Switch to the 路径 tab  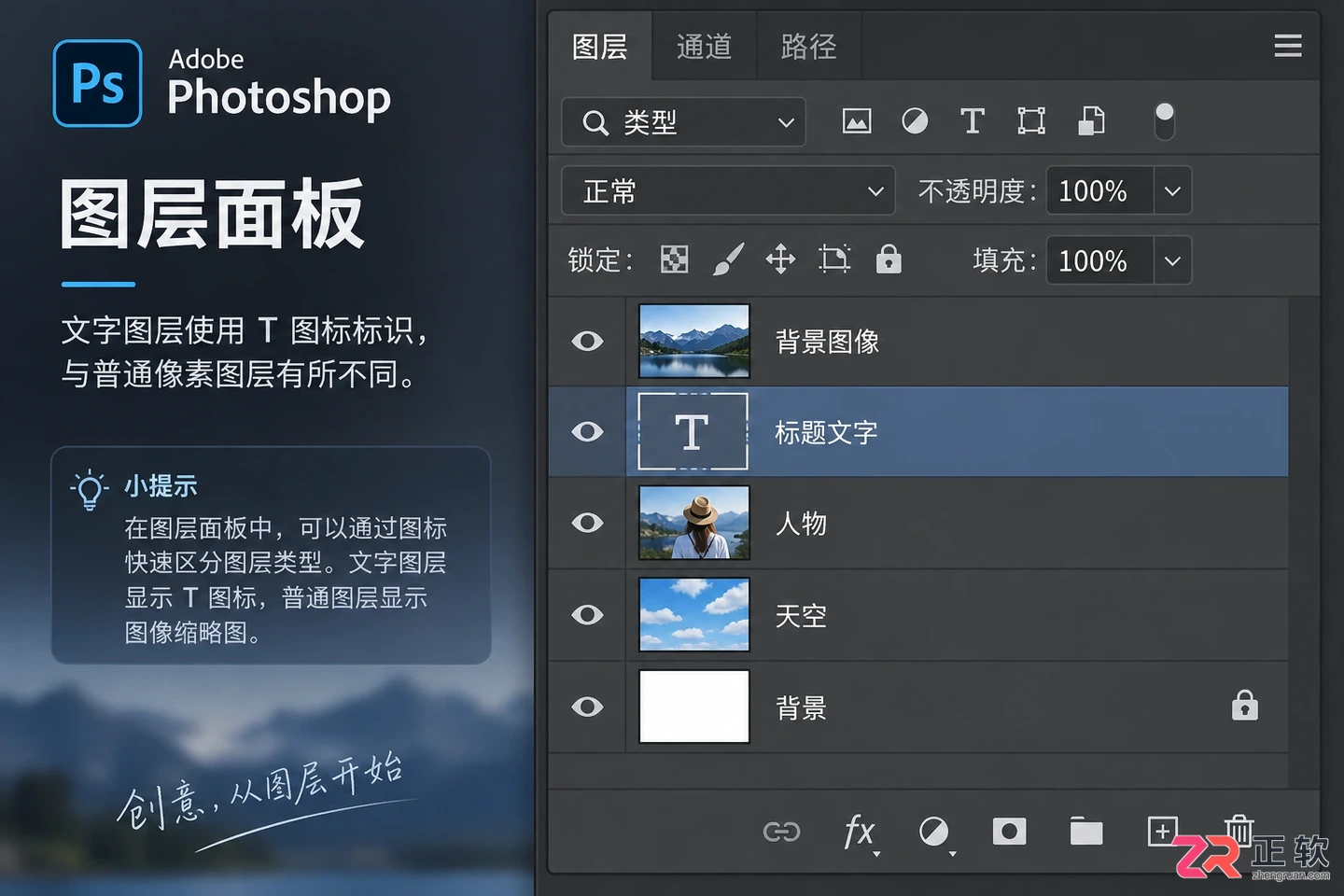point(808,47)
